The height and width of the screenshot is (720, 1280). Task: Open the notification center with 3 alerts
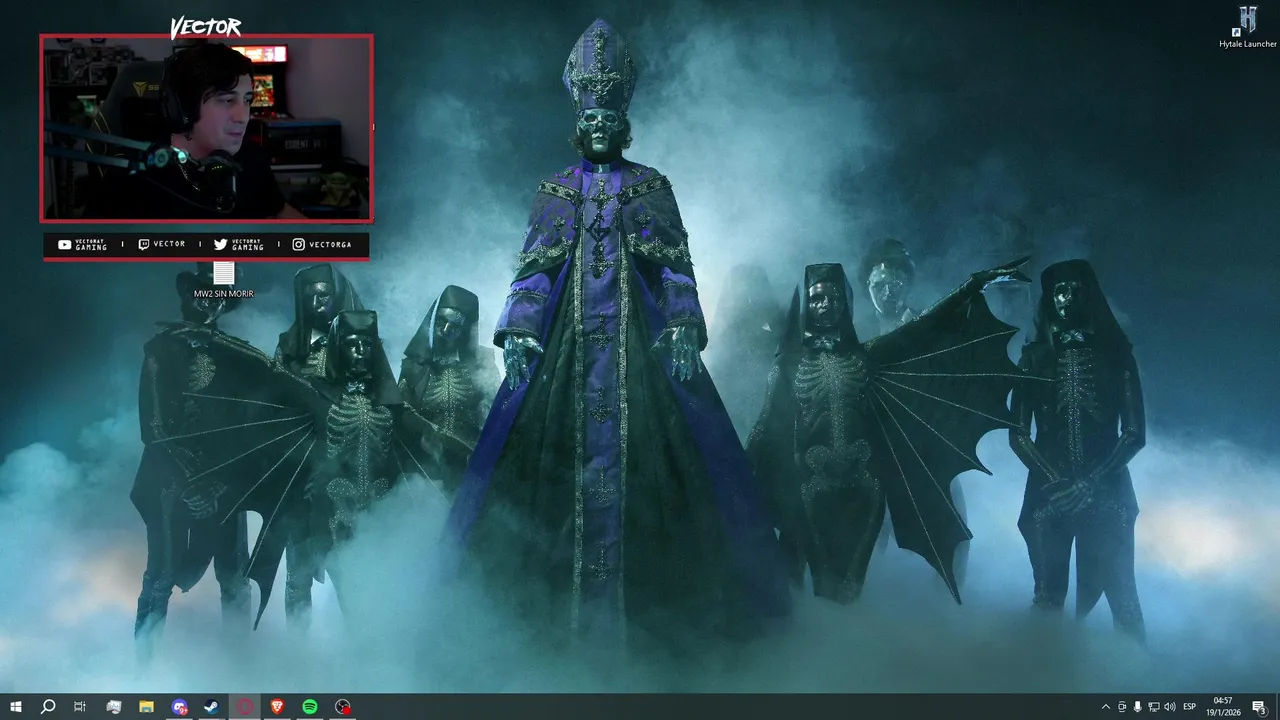(x=1259, y=707)
